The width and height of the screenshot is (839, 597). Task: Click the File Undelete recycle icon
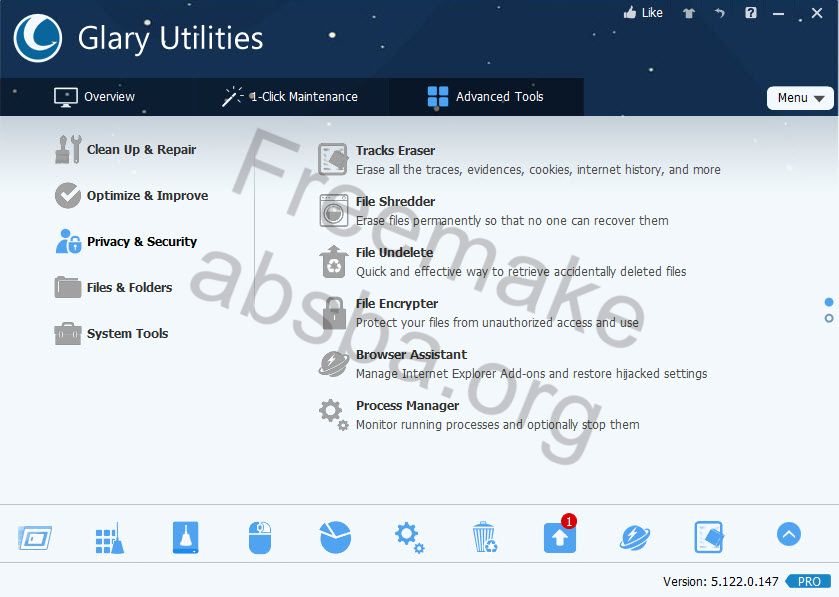(334, 262)
